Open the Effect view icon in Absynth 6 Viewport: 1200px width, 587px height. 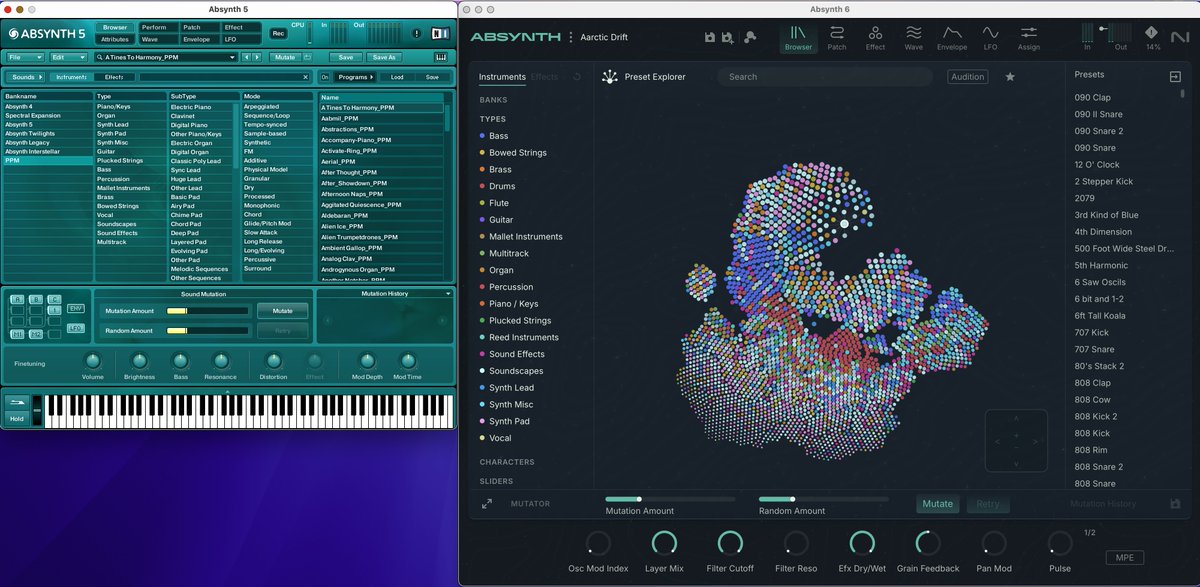875,37
